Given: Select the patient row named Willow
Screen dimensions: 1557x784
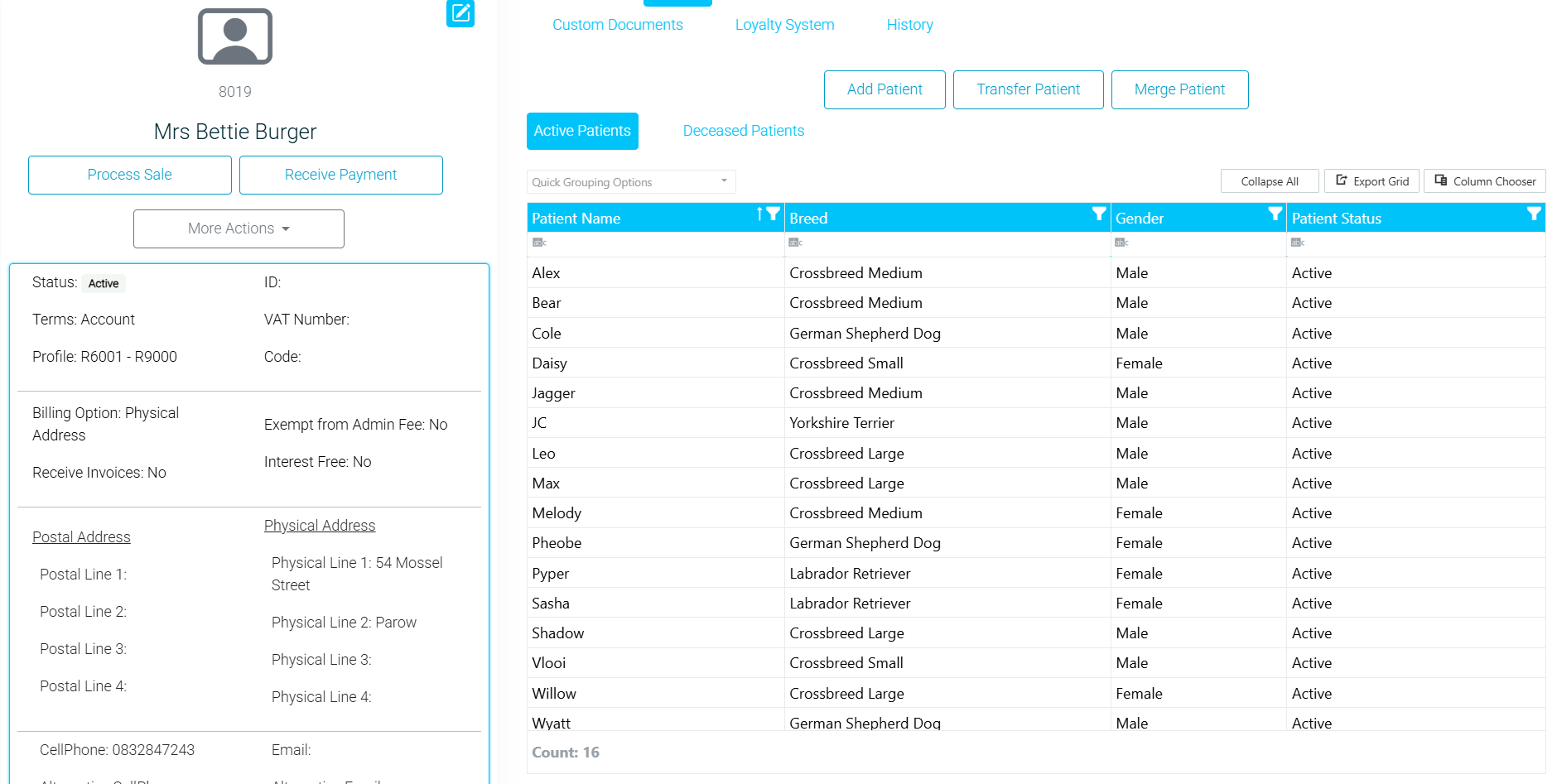Looking at the screenshot, I should [x=1036, y=693].
